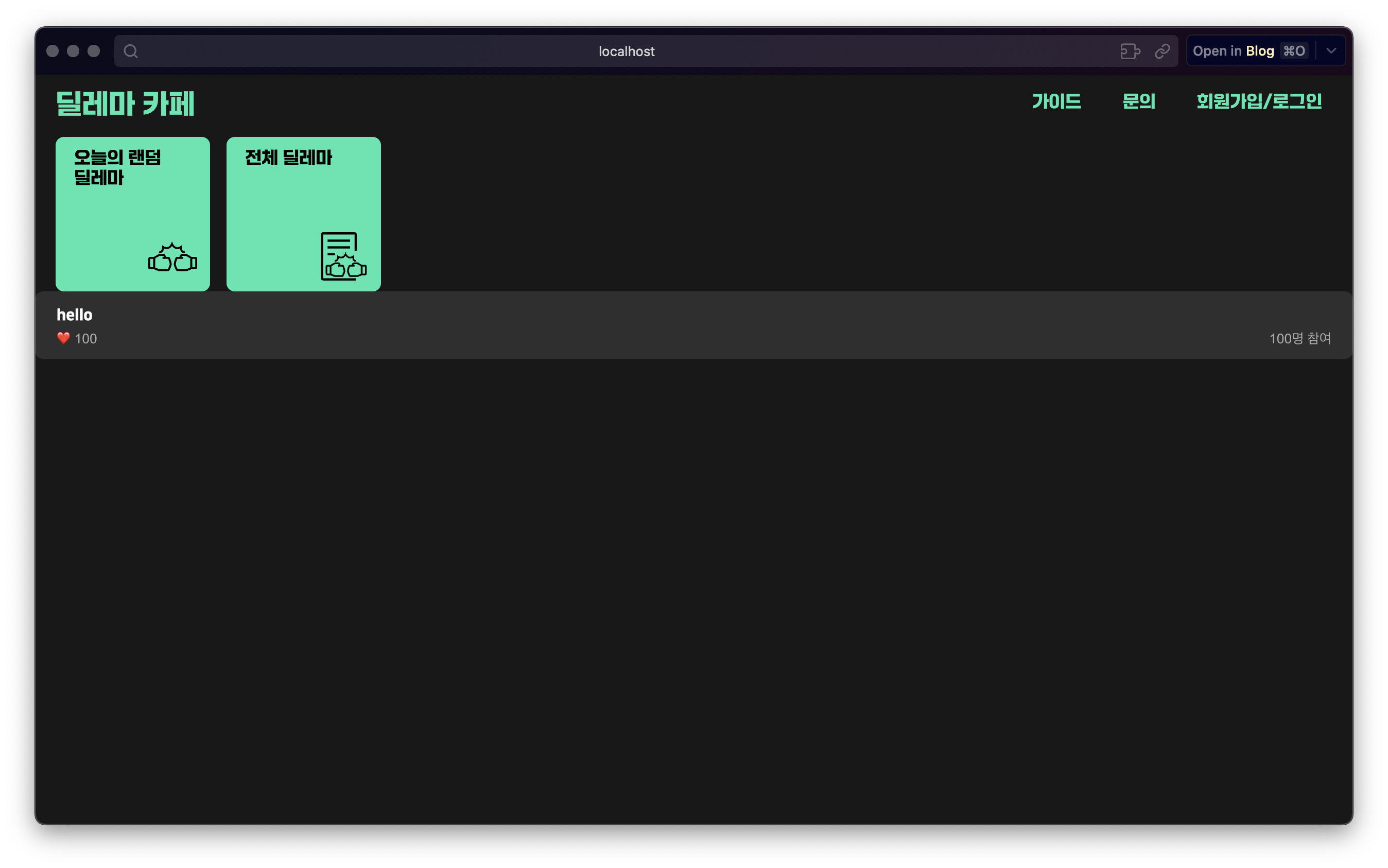Expand the Open in Blog dropdown chevron
Image resolution: width=1388 pixels, height=868 pixels.
click(x=1331, y=51)
